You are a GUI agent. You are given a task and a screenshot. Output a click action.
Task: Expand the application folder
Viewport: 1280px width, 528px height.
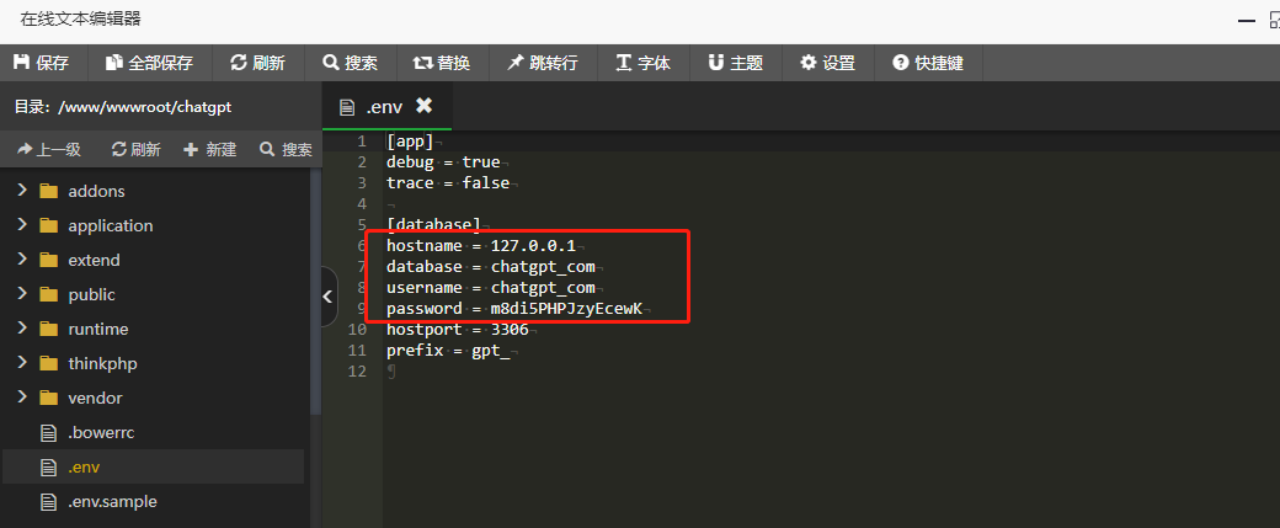click(22, 226)
